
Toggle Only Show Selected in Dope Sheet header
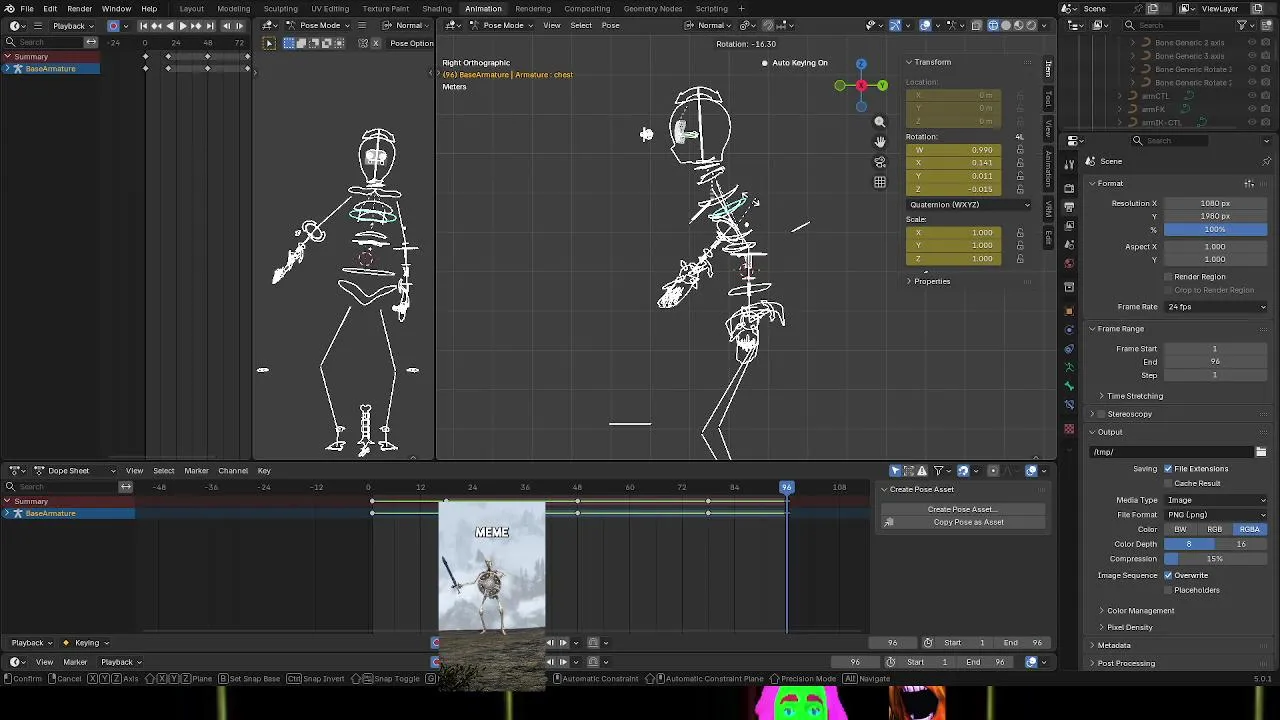tap(895, 470)
